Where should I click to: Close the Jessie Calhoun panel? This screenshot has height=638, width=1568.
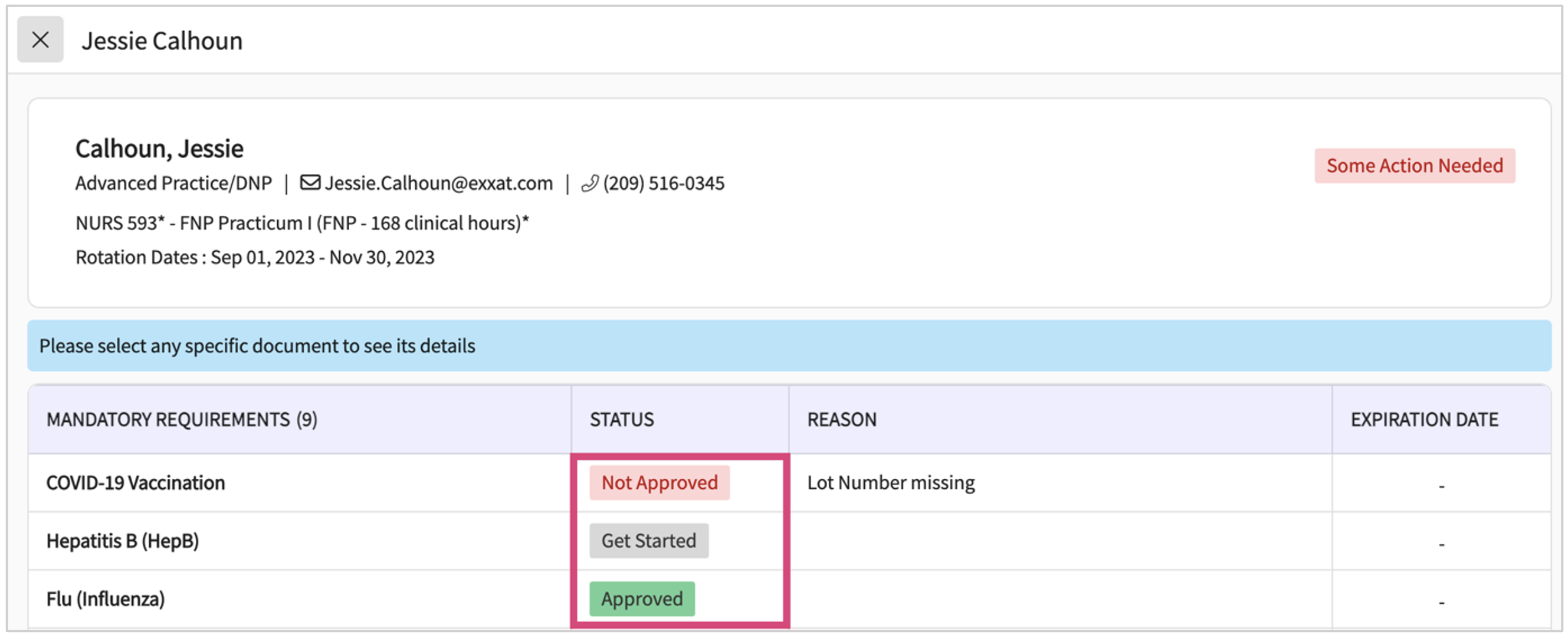click(40, 40)
